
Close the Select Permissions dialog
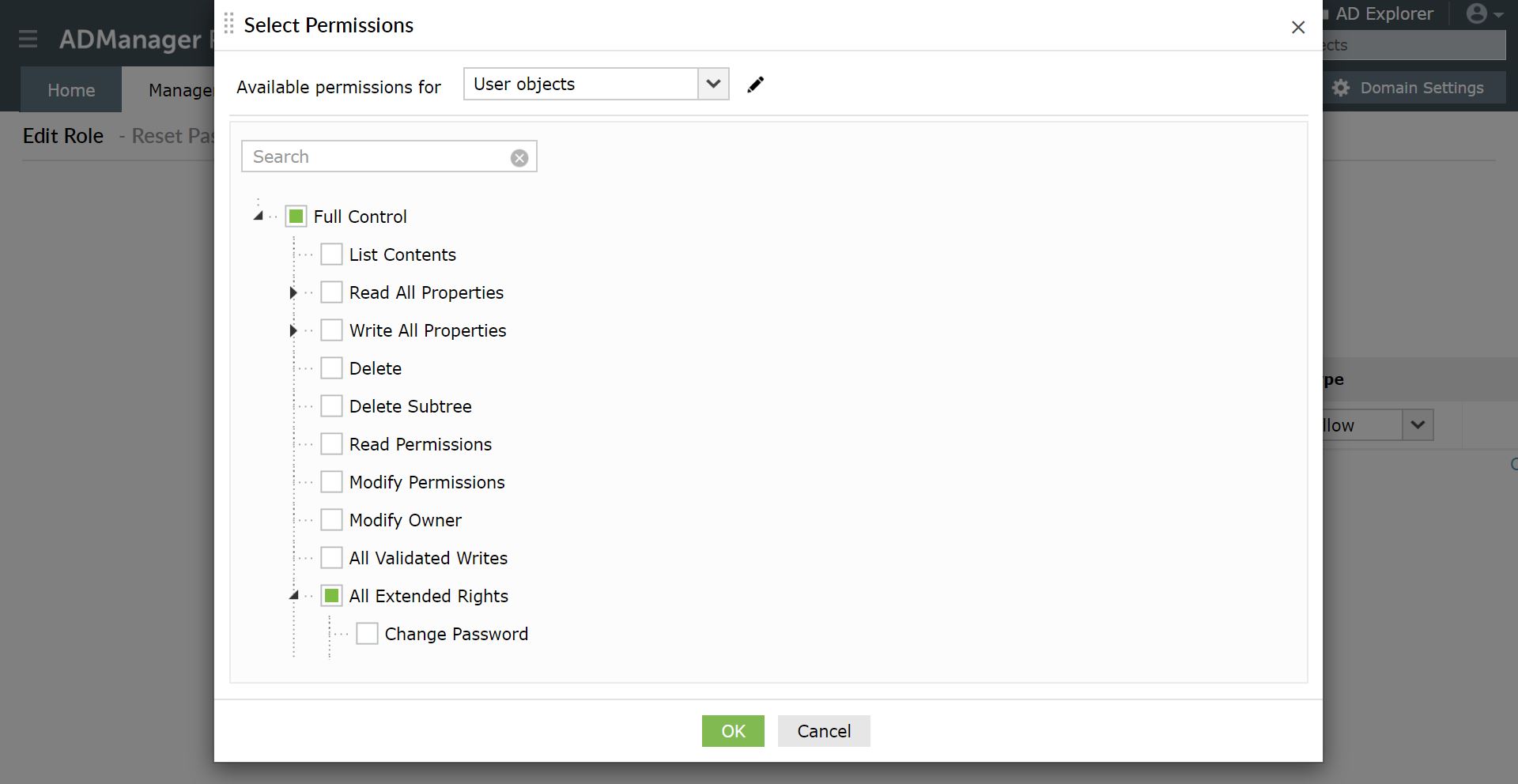coord(1297,28)
